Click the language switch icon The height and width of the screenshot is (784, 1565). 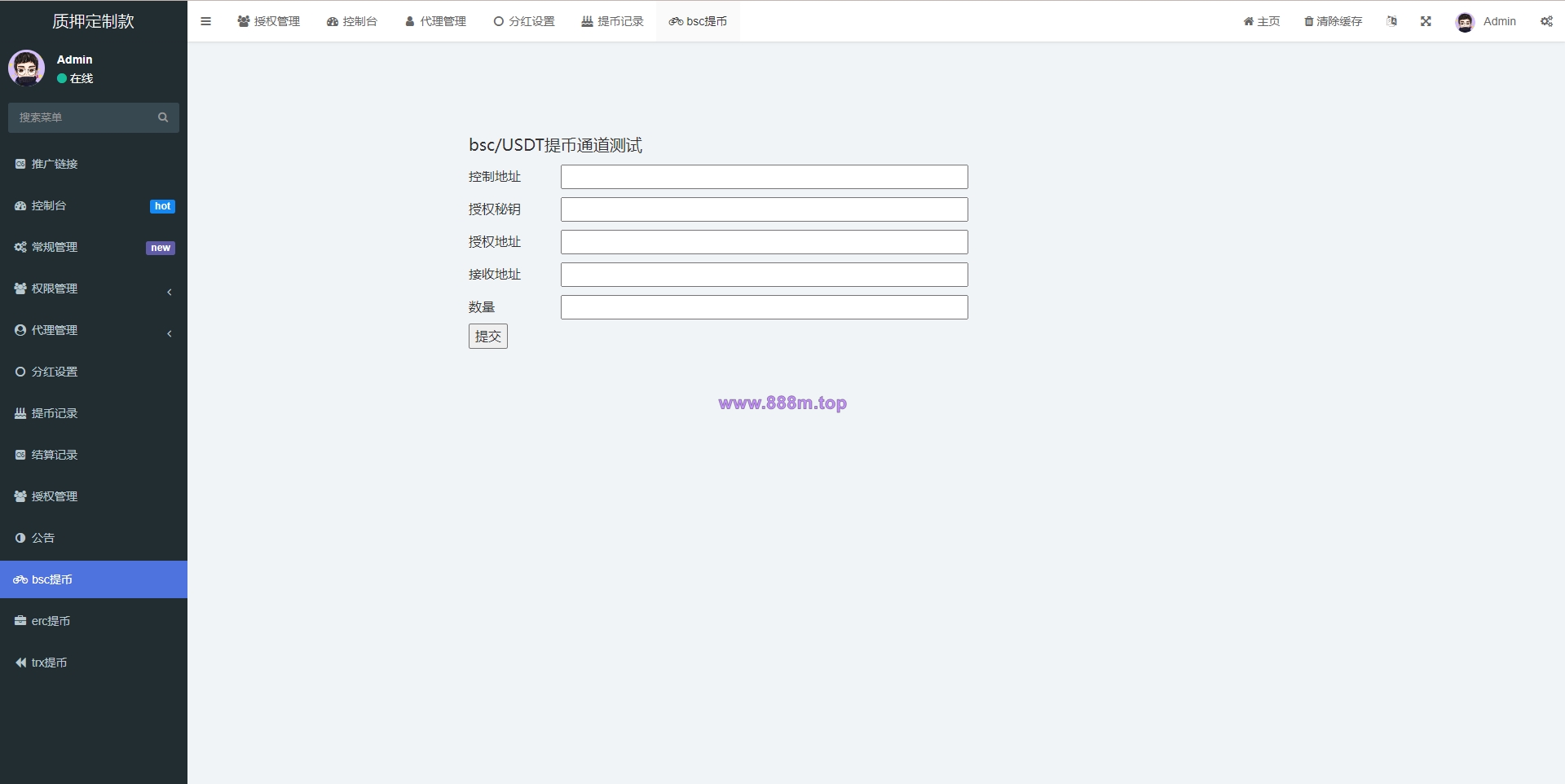point(1392,21)
